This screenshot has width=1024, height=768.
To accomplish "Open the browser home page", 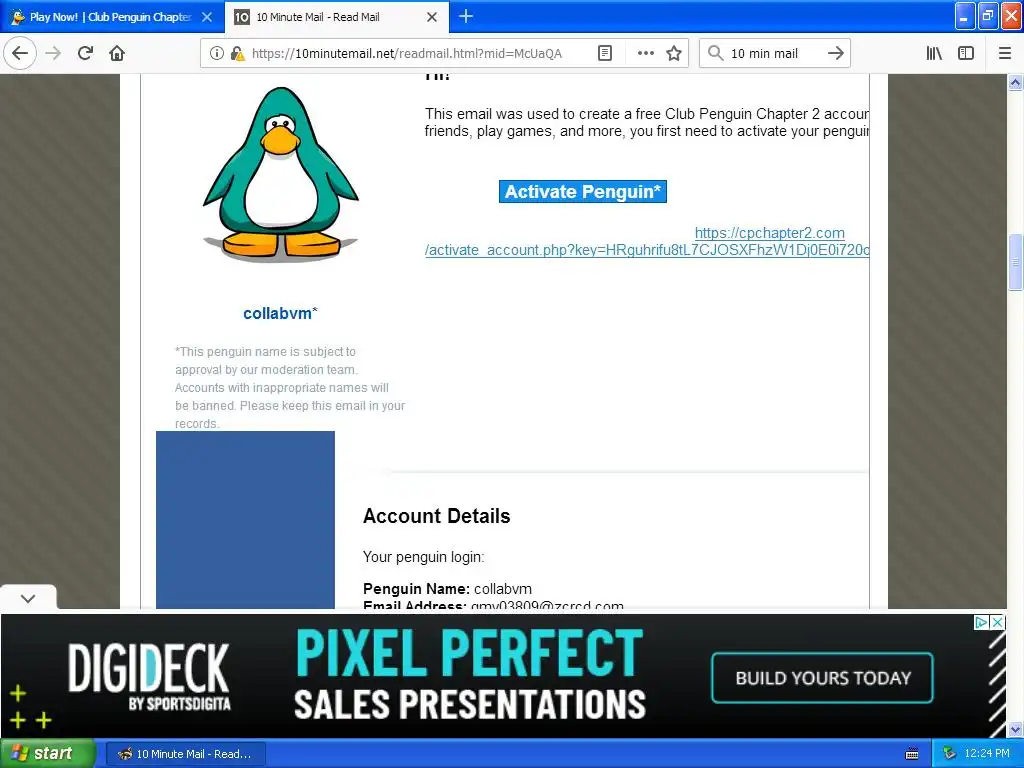I will (x=117, y=53).
